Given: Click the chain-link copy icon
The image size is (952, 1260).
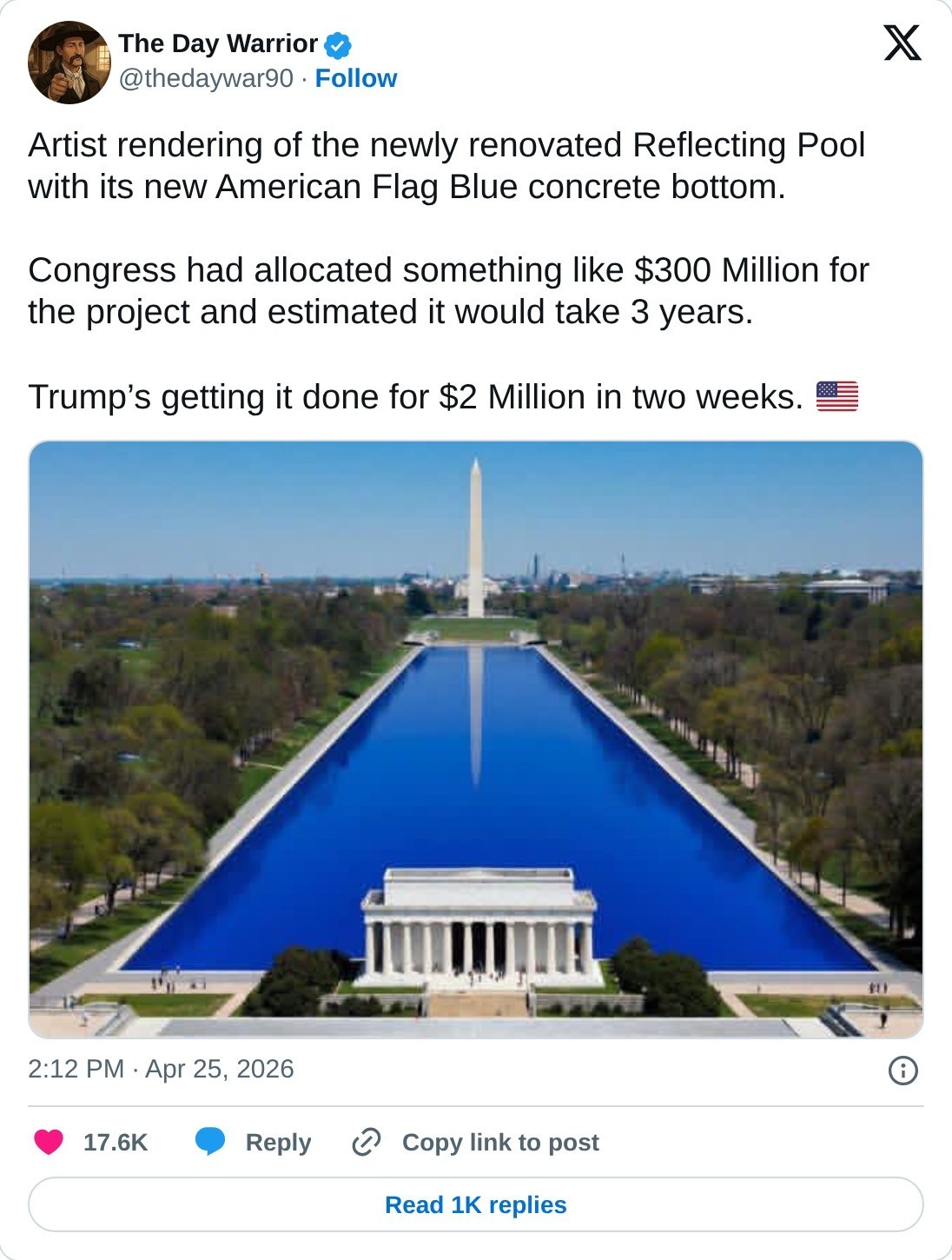Looking at the screenshot, I should point(367,1142).
